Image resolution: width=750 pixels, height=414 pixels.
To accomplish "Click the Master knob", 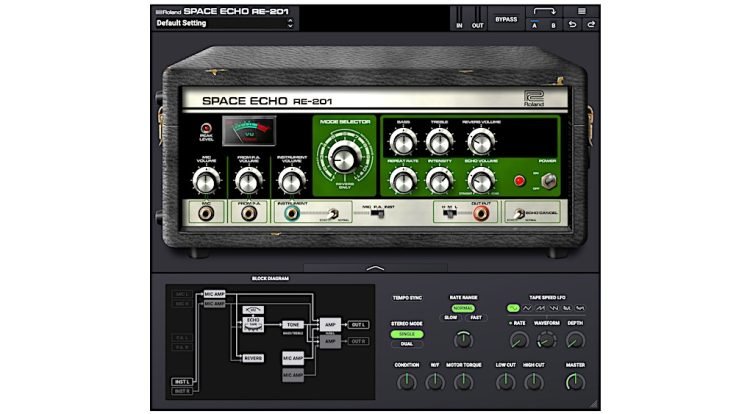I will pos(574,381).
